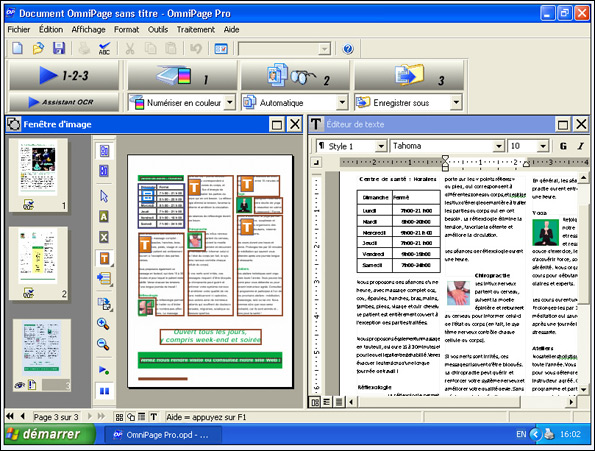The height and width of the screenshot is (451, 595).
Task: Open the font size 10 dropdown
Action: click(x=543, y=146)
